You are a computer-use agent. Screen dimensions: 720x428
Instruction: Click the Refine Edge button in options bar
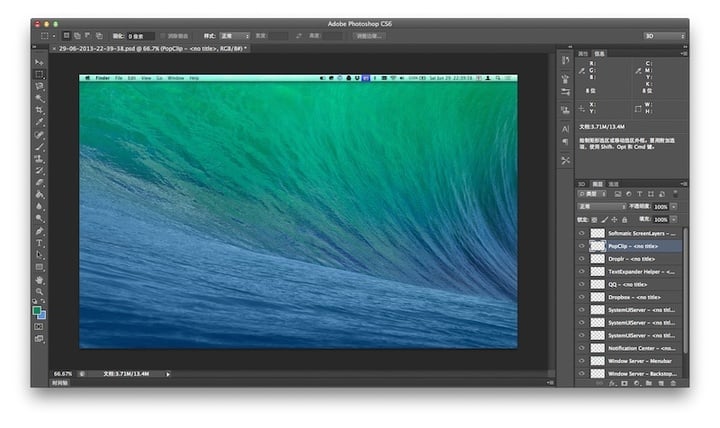point(369,35)
